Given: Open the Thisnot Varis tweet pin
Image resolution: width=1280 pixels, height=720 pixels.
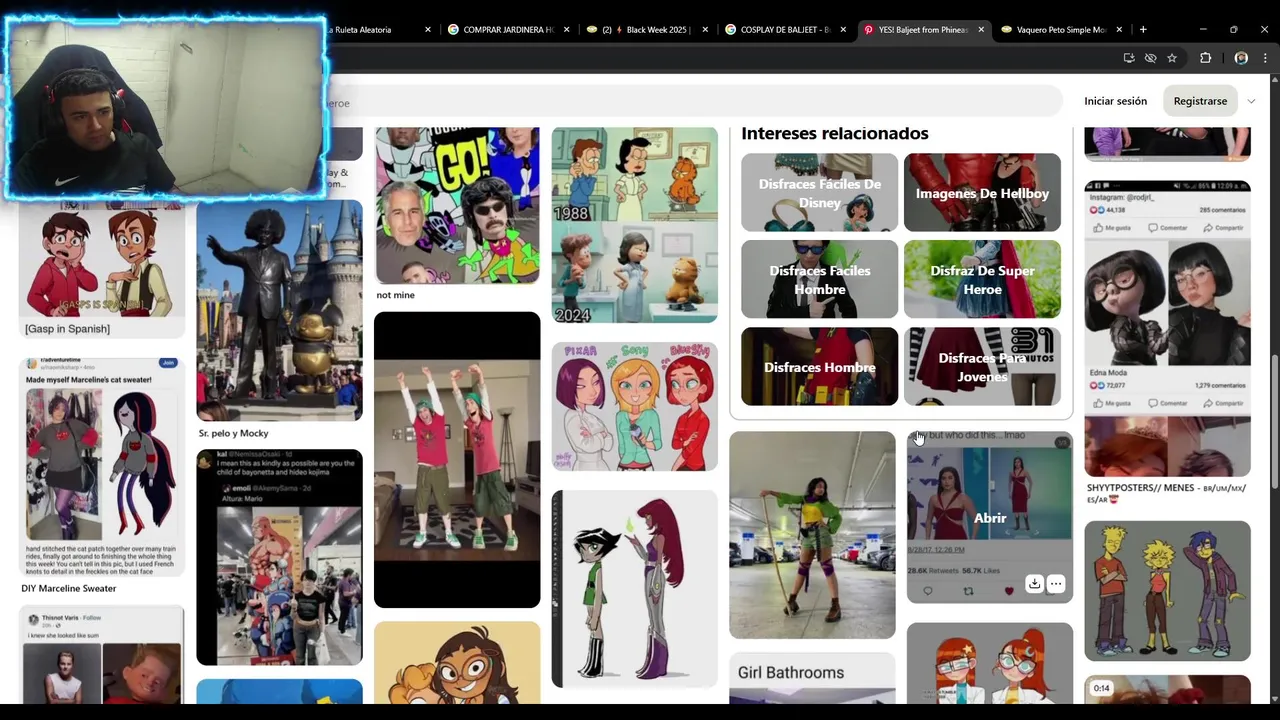Looking at the screenshot, I should tap(102, 655).
